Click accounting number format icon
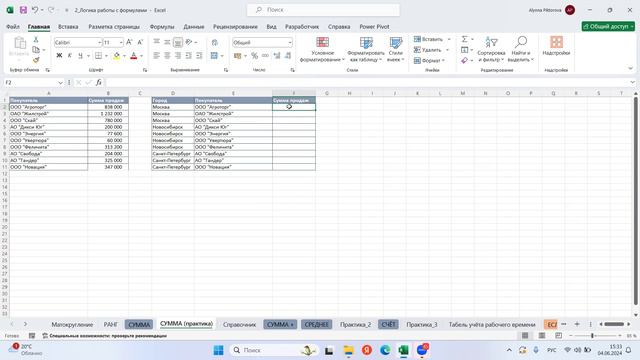Image resolution: width=640 pixels, height=360 pixels. tap(238, 56)
